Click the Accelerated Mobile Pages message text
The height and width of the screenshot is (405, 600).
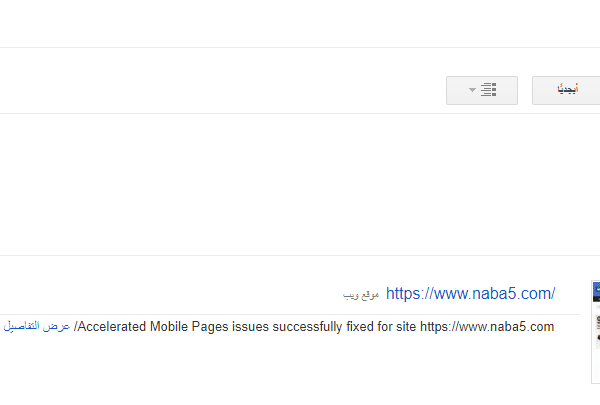(315, 327)
